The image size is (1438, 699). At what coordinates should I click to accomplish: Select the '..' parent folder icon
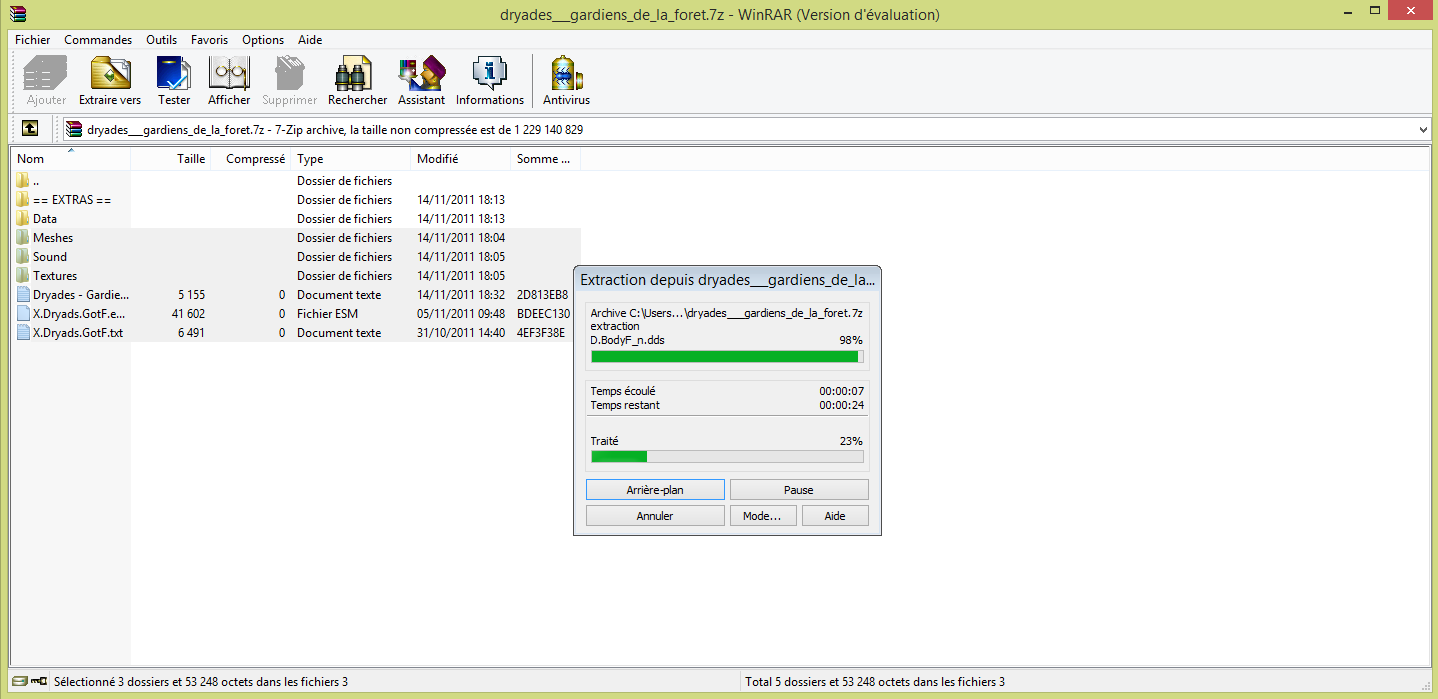[x=23, y=181]
